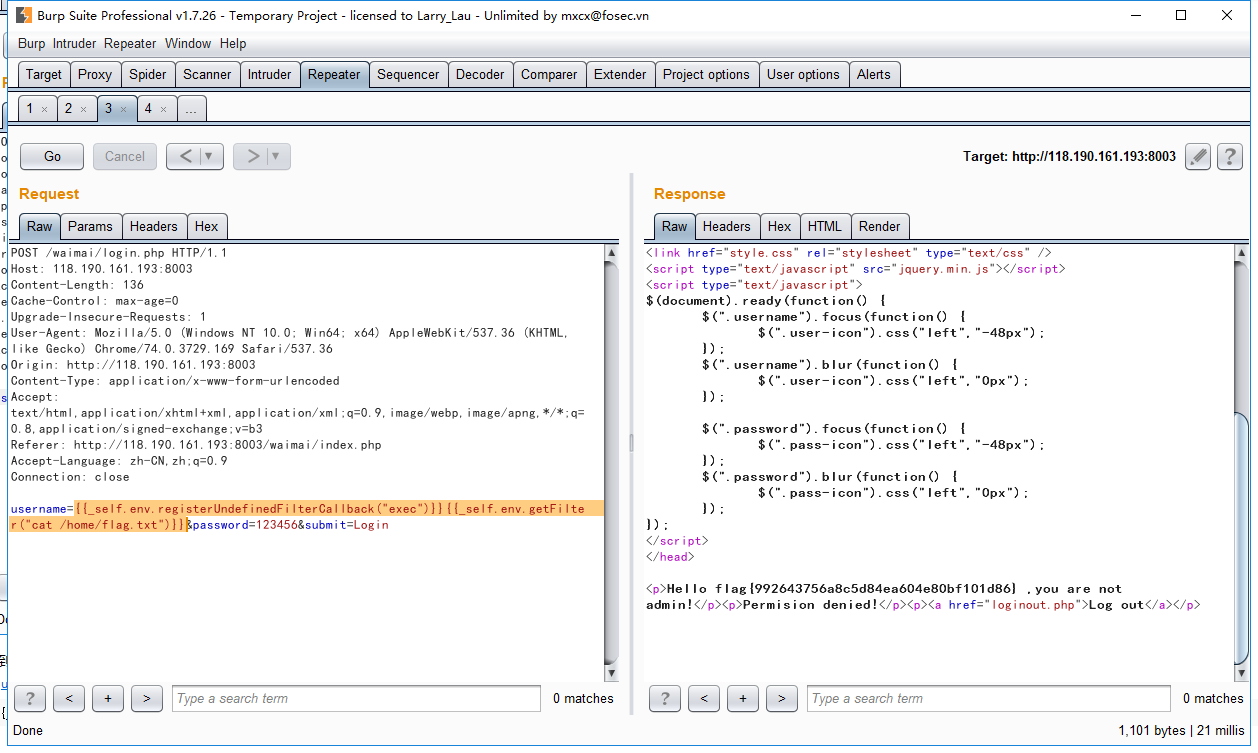Open the Intruder menu in menu bar
The height and width of the screenshot is (753, 1258).
click(x=75, y=44)
